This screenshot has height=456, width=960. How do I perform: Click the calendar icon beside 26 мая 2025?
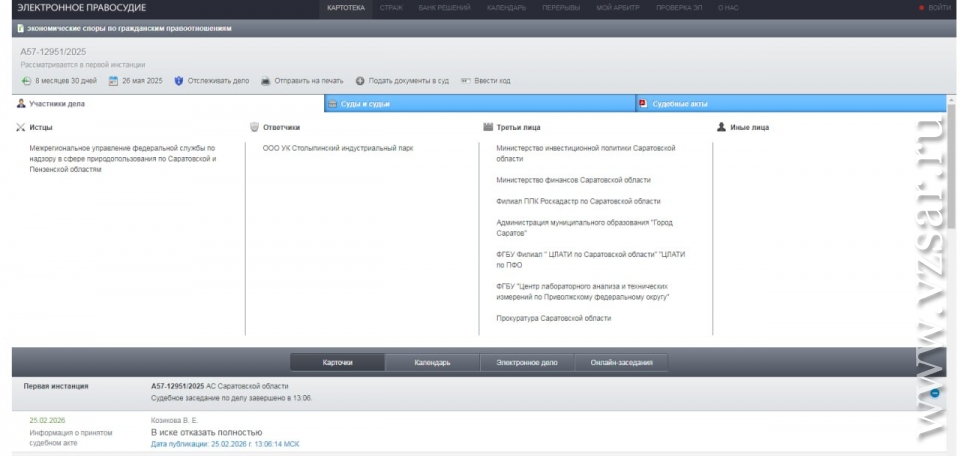(113, 81)
